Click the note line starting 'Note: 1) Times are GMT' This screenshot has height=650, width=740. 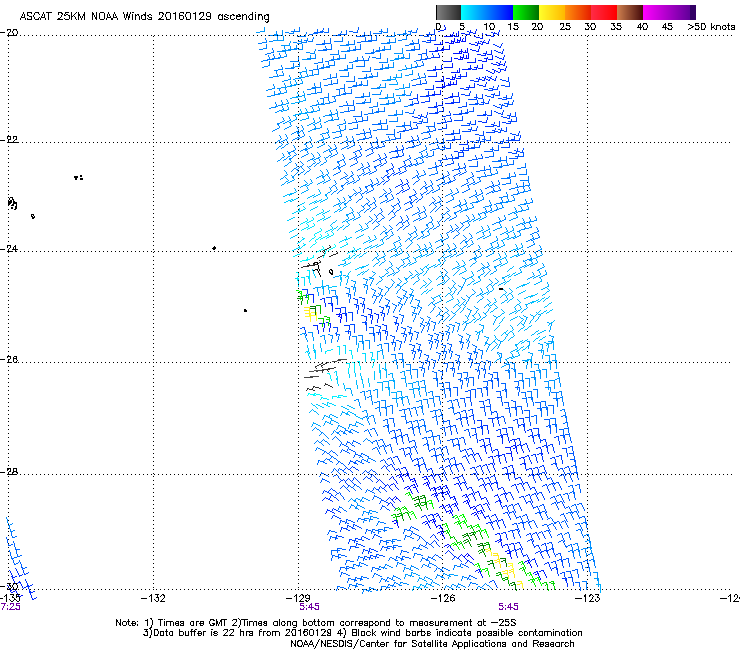pyautogui.click(x=316, y=623)
